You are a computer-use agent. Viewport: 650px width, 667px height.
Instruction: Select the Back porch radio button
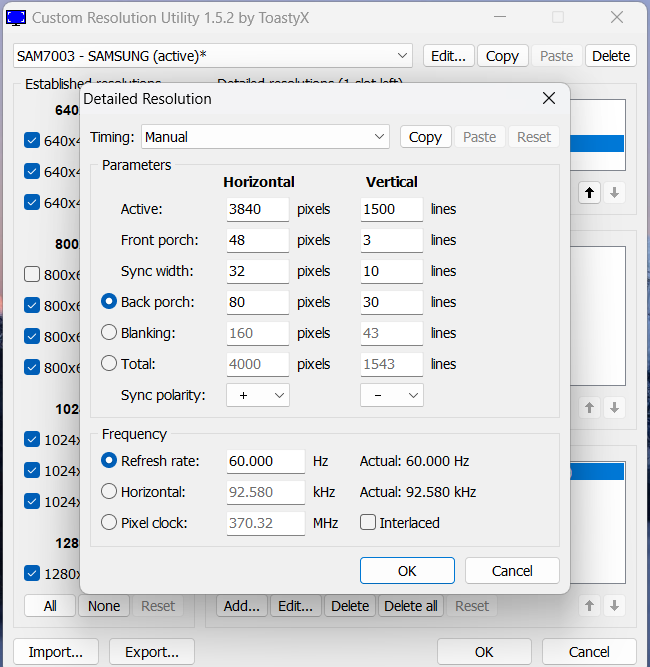tap(110, 302)
